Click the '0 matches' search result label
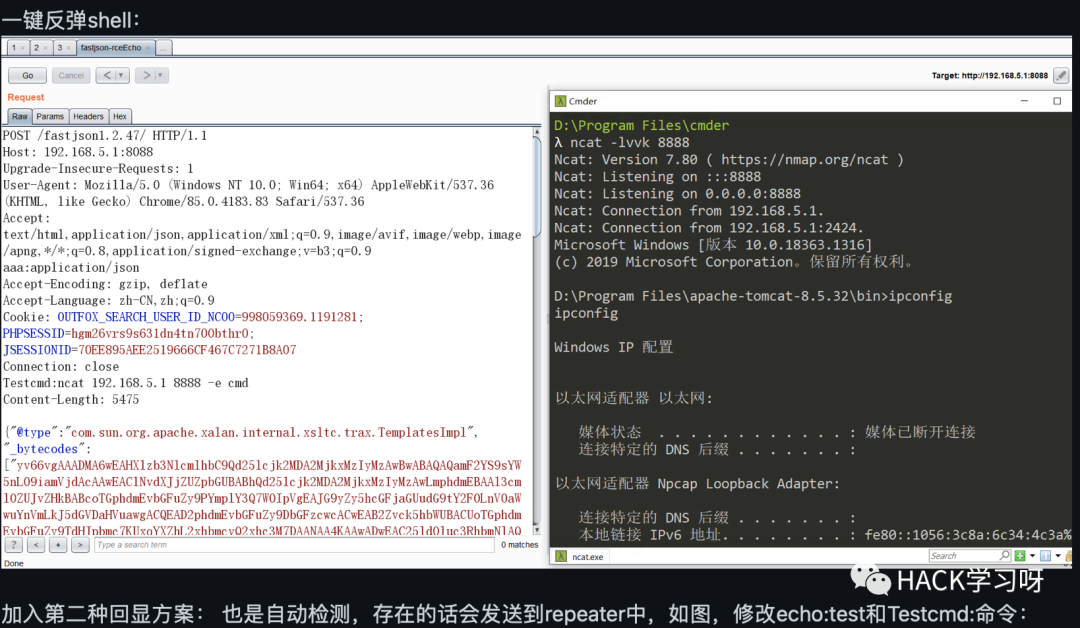The image size is (1080, 628). point(519,545)
